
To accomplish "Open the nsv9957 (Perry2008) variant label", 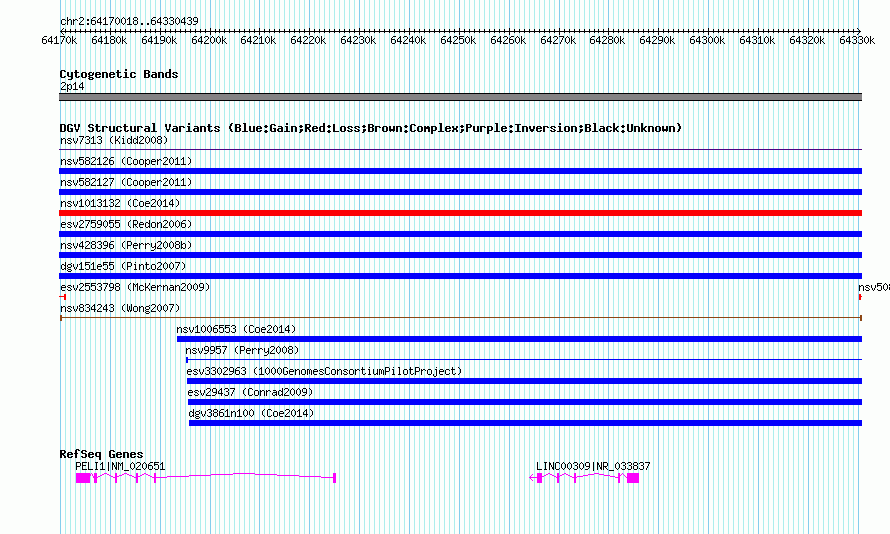I will 242,350.
